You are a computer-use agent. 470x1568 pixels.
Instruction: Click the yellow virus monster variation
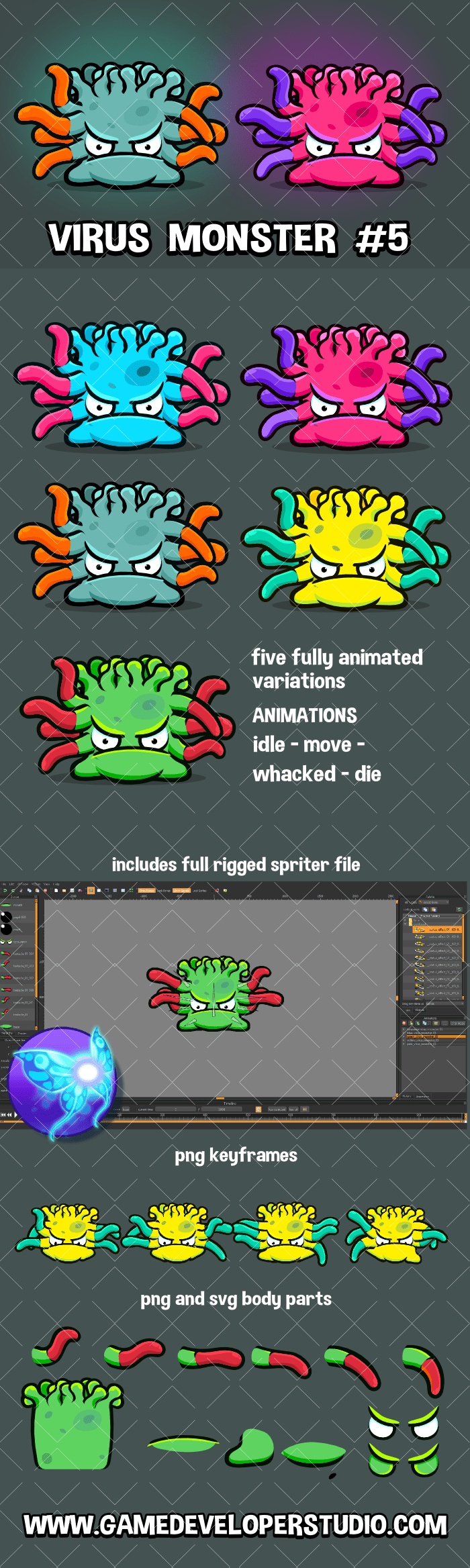coord(346,547)
